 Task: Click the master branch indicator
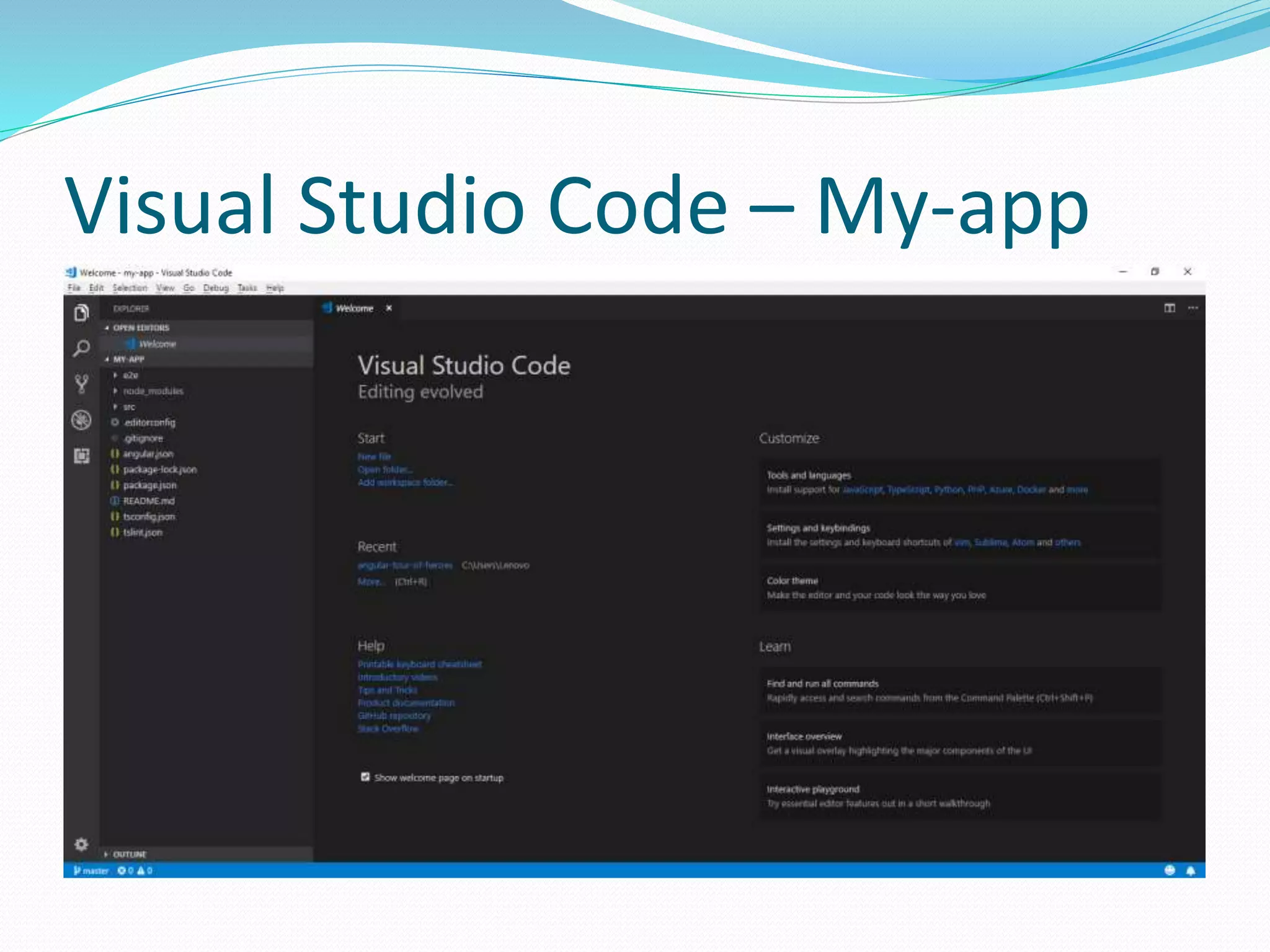pos(91,871)
